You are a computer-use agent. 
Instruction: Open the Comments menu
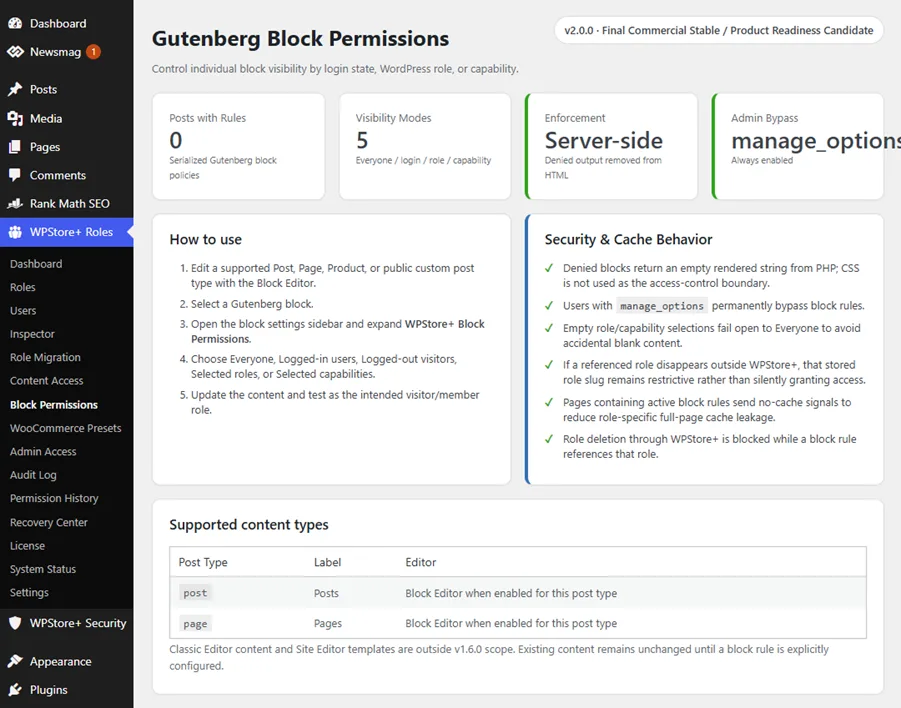tap(67, 175)
